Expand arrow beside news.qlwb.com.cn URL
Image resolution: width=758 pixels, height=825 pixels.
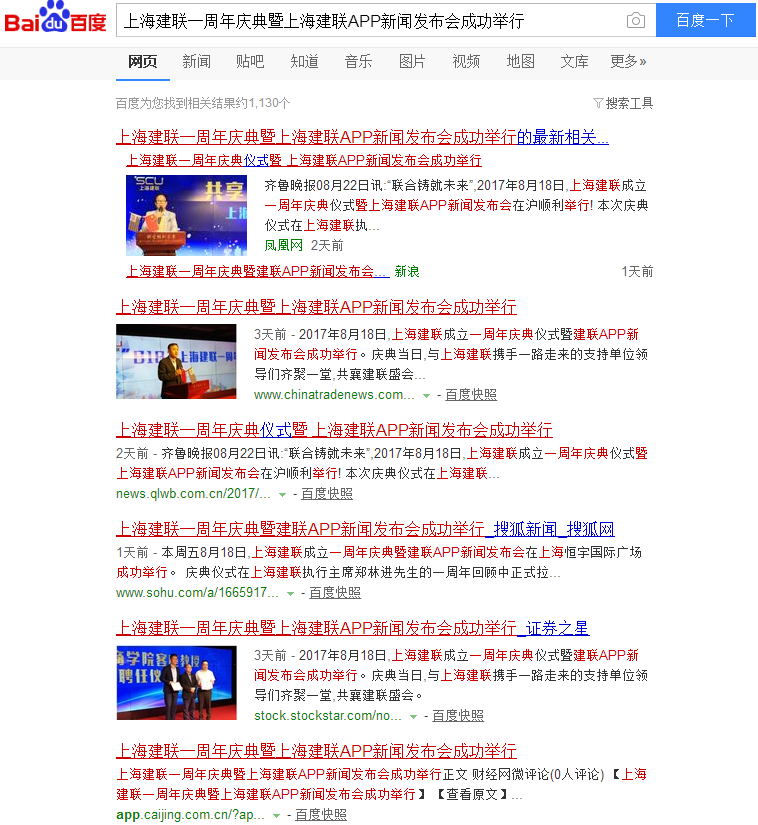(x=282, y=495)
